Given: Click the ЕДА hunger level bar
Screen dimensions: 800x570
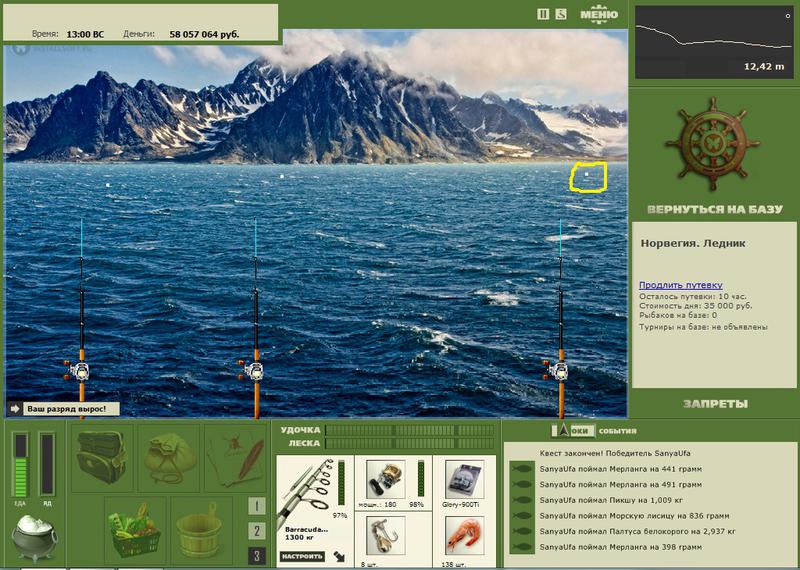Looking at the screenshot, I should coord(20,464).
